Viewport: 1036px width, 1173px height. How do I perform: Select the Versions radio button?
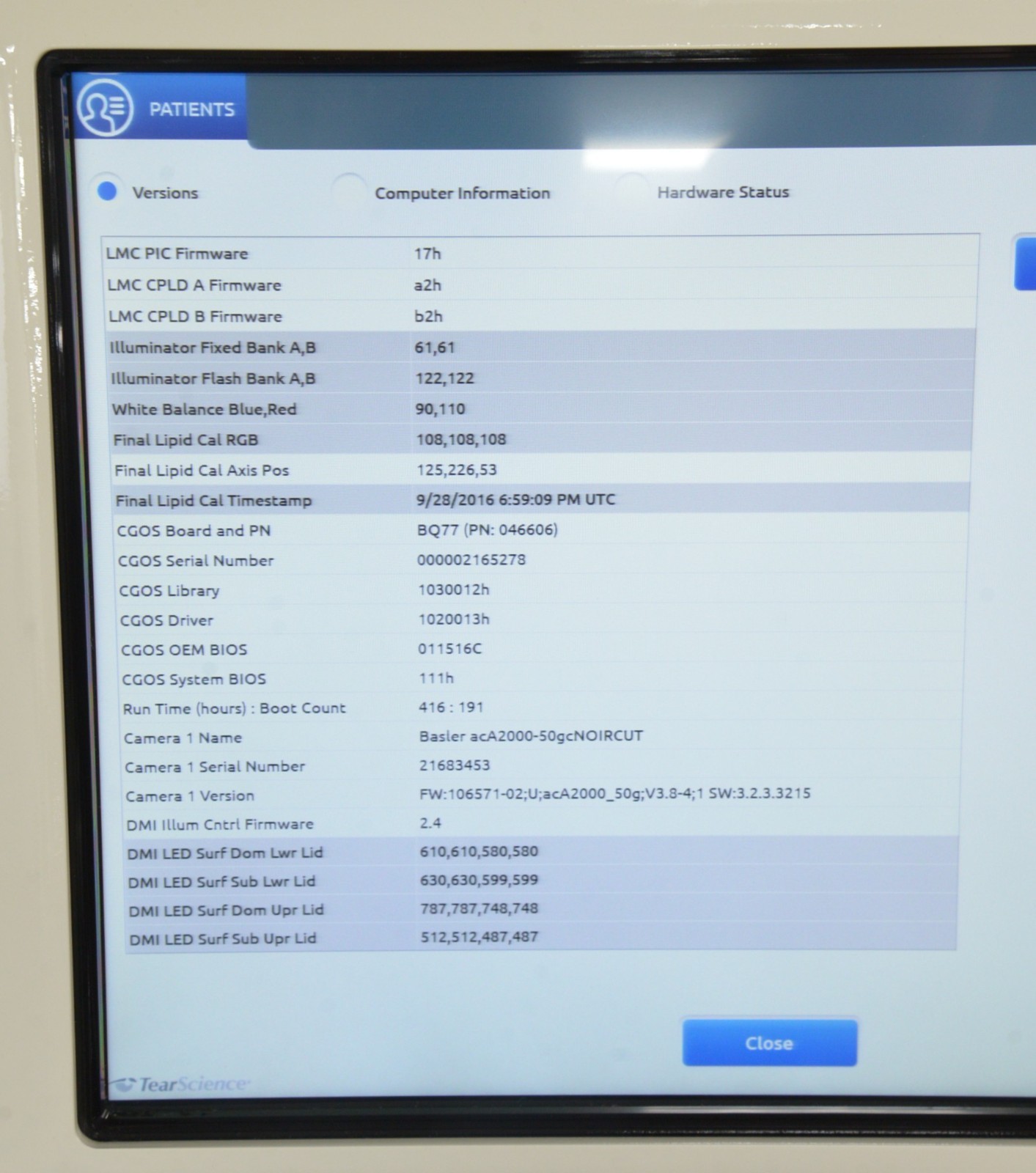tap(108, 191)
